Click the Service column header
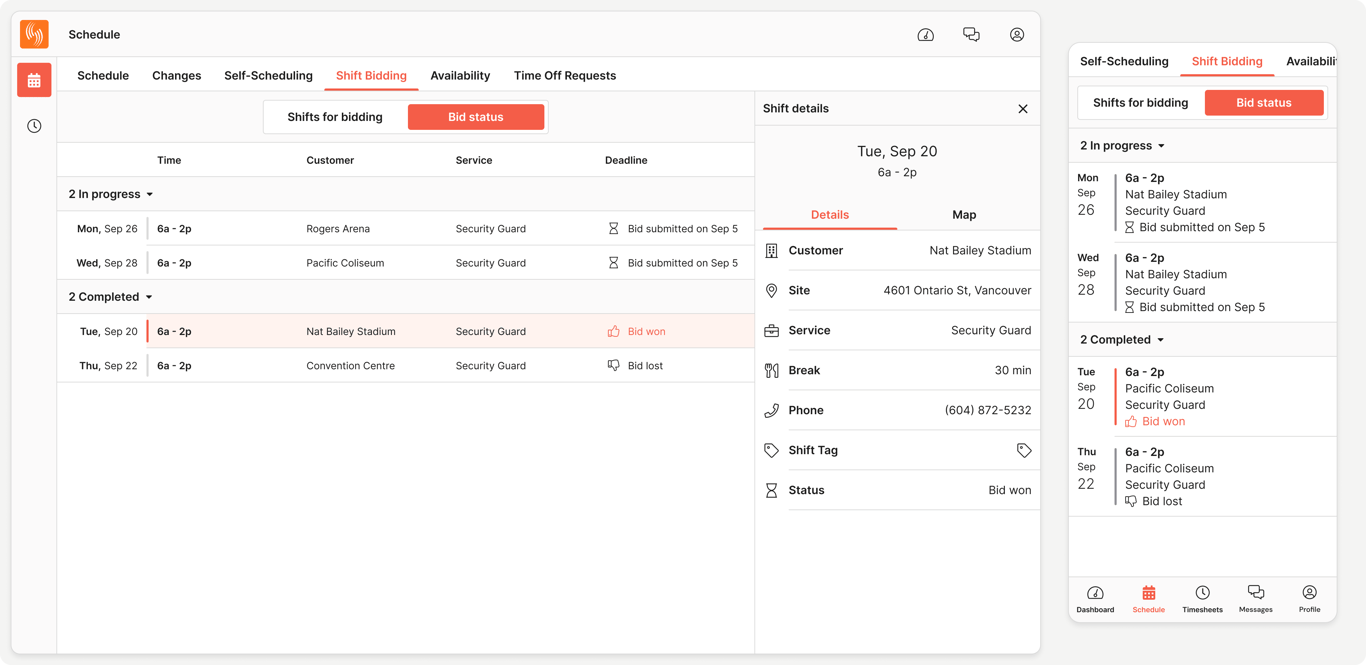The image size is (1366, 665). coord(474,160)
